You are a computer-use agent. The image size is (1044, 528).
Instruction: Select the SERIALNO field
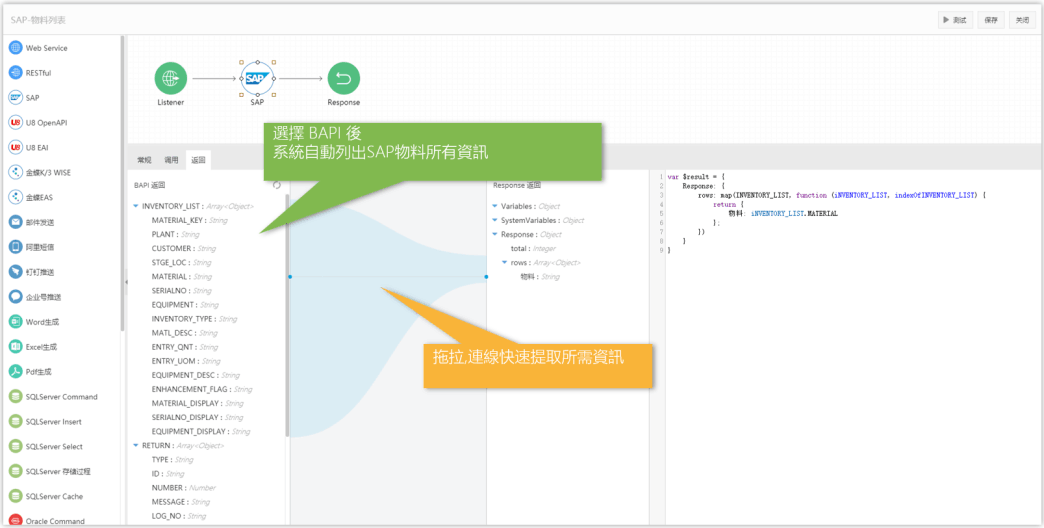point(181,290)
